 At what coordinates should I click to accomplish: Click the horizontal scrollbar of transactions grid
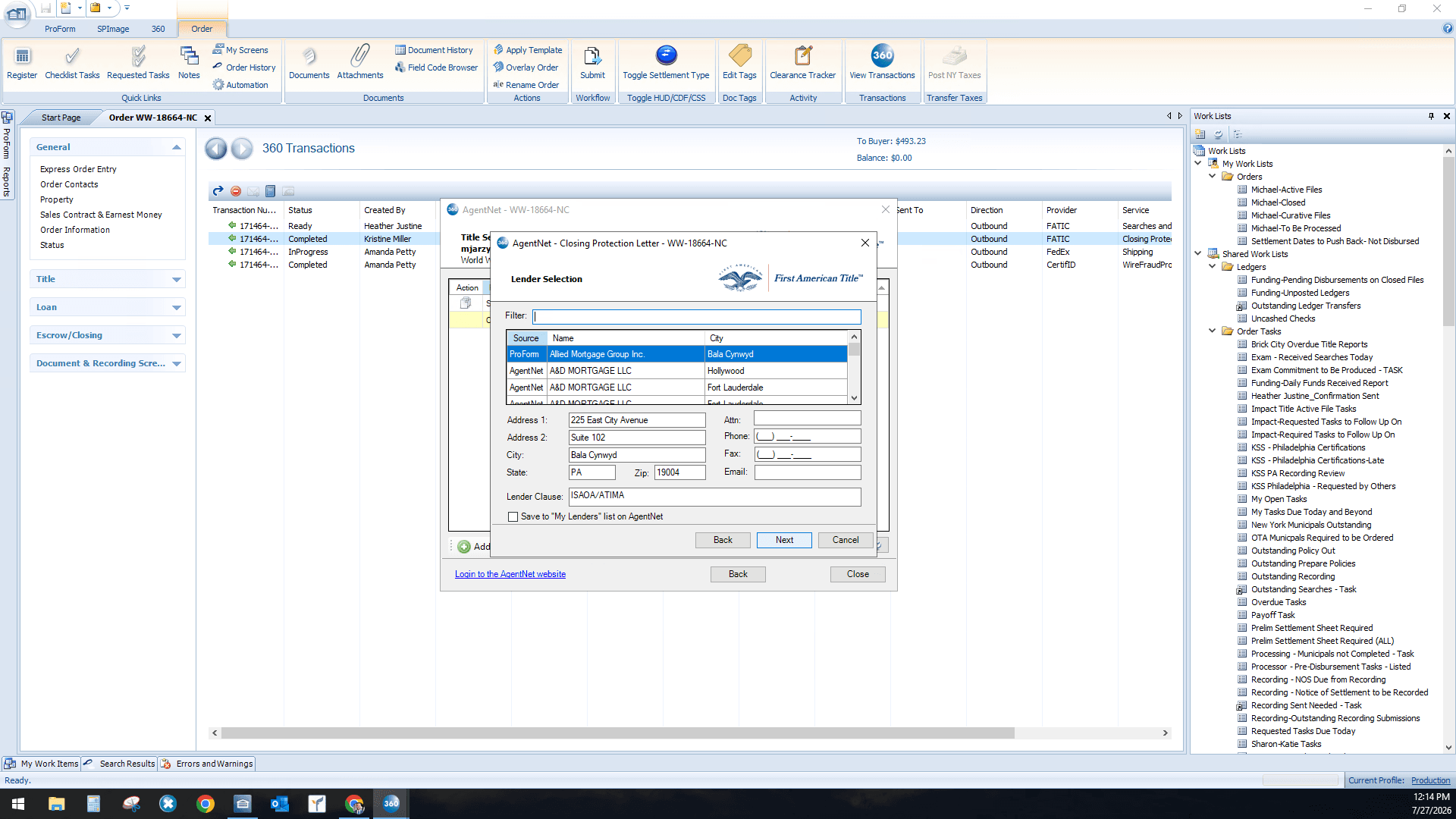(x=617, y=733)
